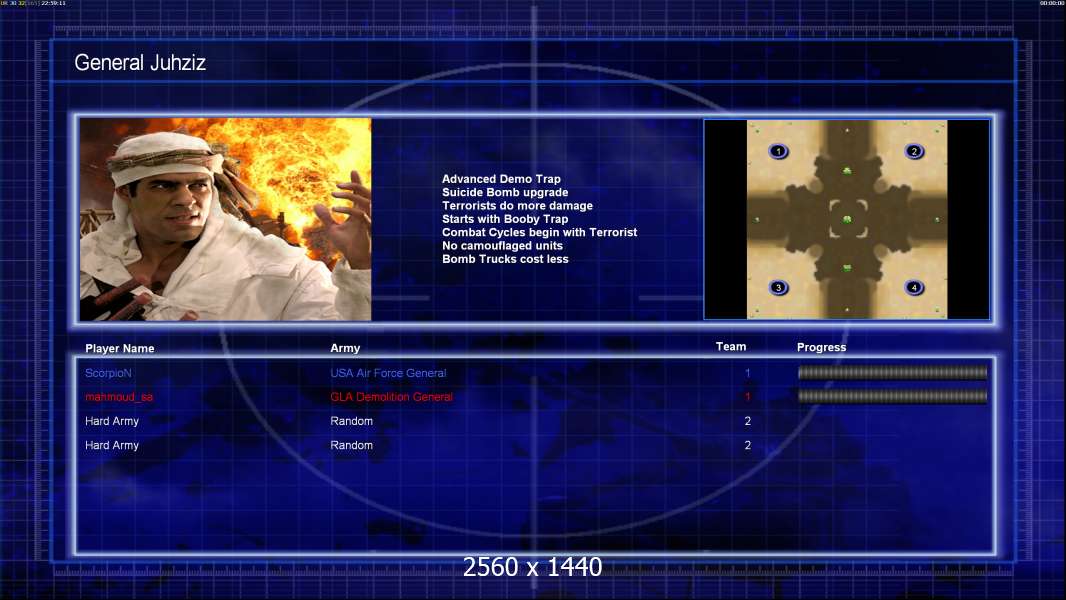
Task: Click Advanced Demo Trap text
Action: click(x=501, y=179)
